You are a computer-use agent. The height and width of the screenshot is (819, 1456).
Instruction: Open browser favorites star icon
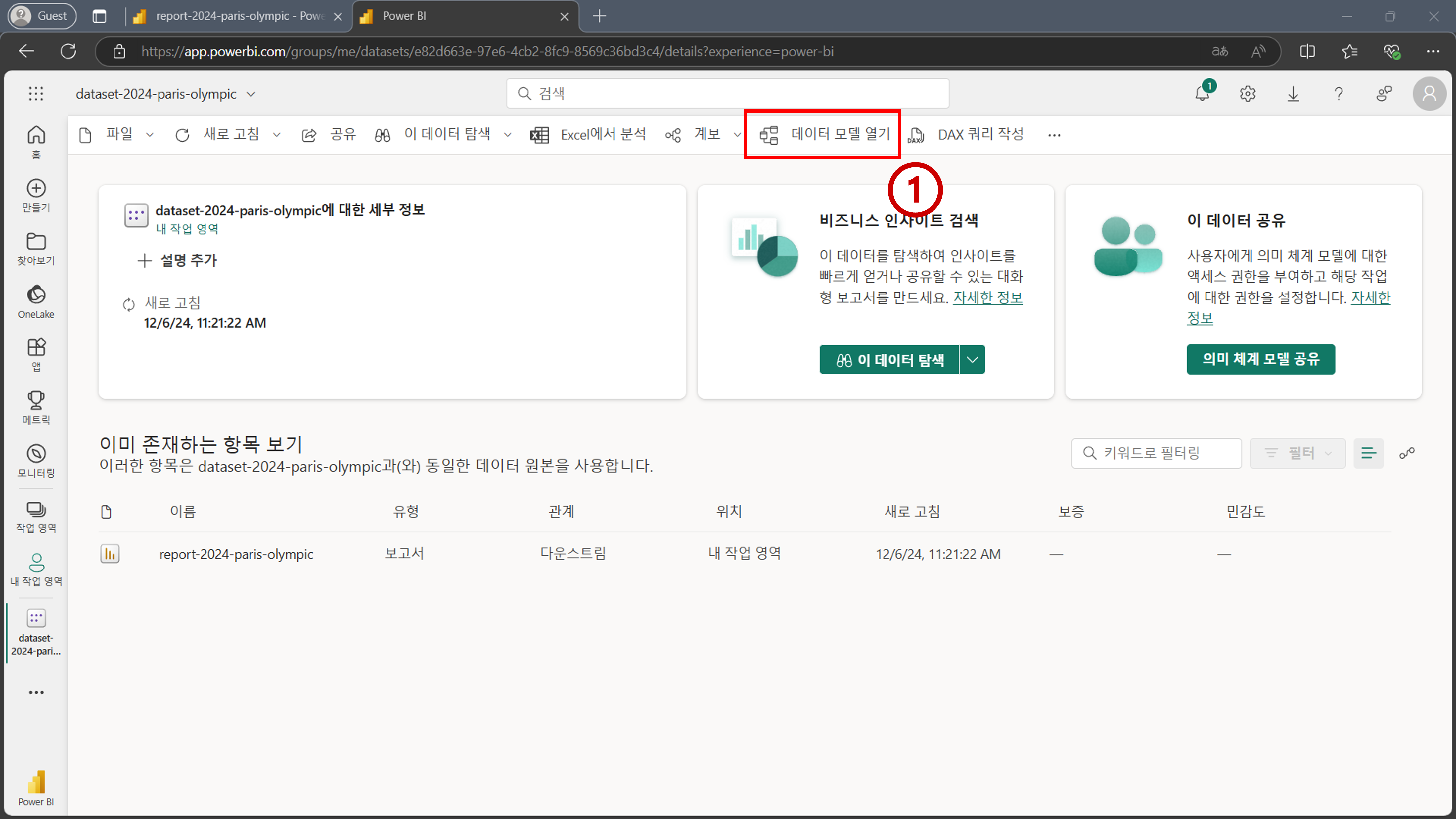pyautogui.click(x=1350, y=51)
